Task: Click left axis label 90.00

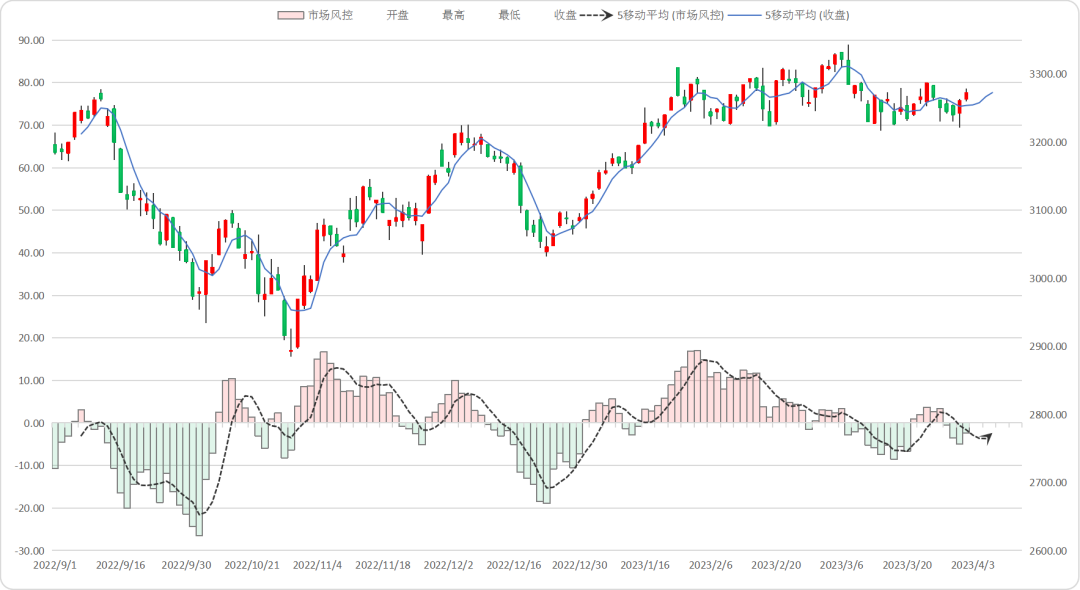Action: point(31,41)
